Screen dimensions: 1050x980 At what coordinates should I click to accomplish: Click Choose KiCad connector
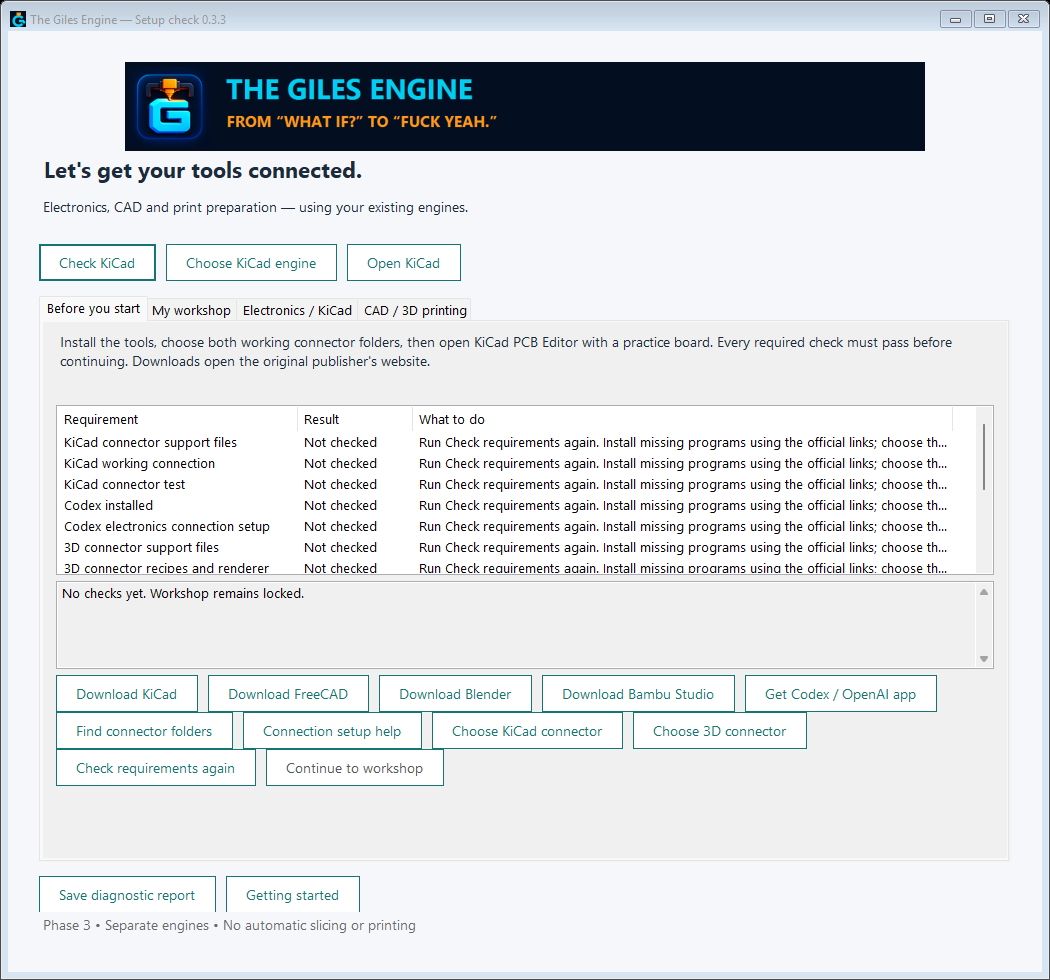point(527,731)
